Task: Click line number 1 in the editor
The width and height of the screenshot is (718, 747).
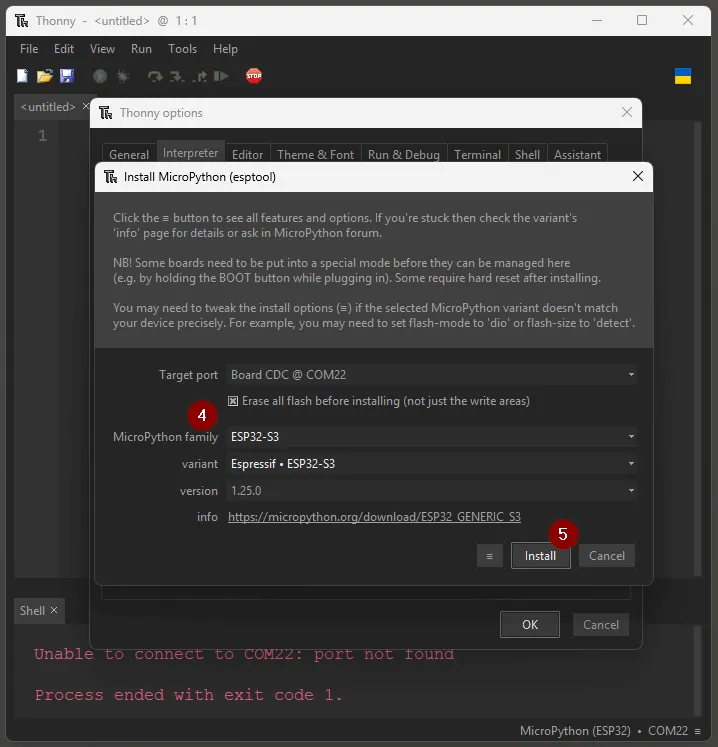Action: (x=42, y=136)
